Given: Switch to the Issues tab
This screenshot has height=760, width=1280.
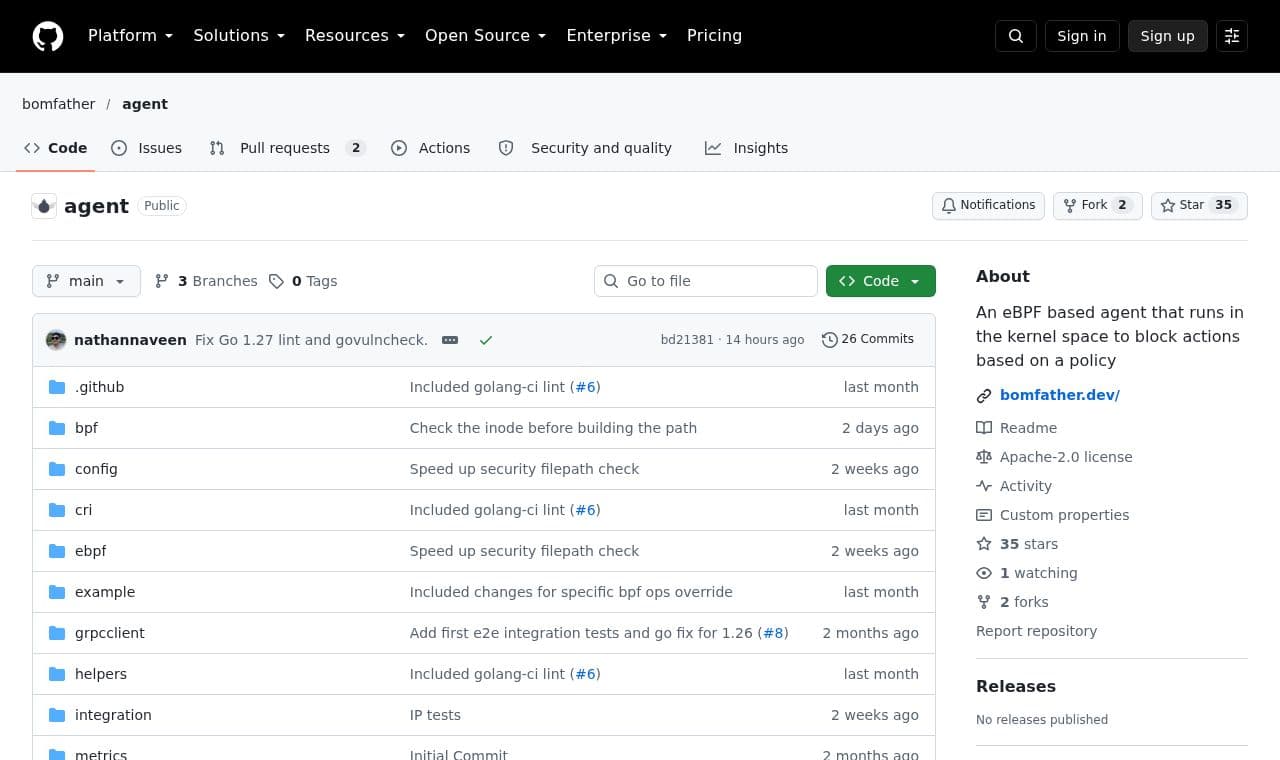Looking at the screenshot, I should coord(147,148).
